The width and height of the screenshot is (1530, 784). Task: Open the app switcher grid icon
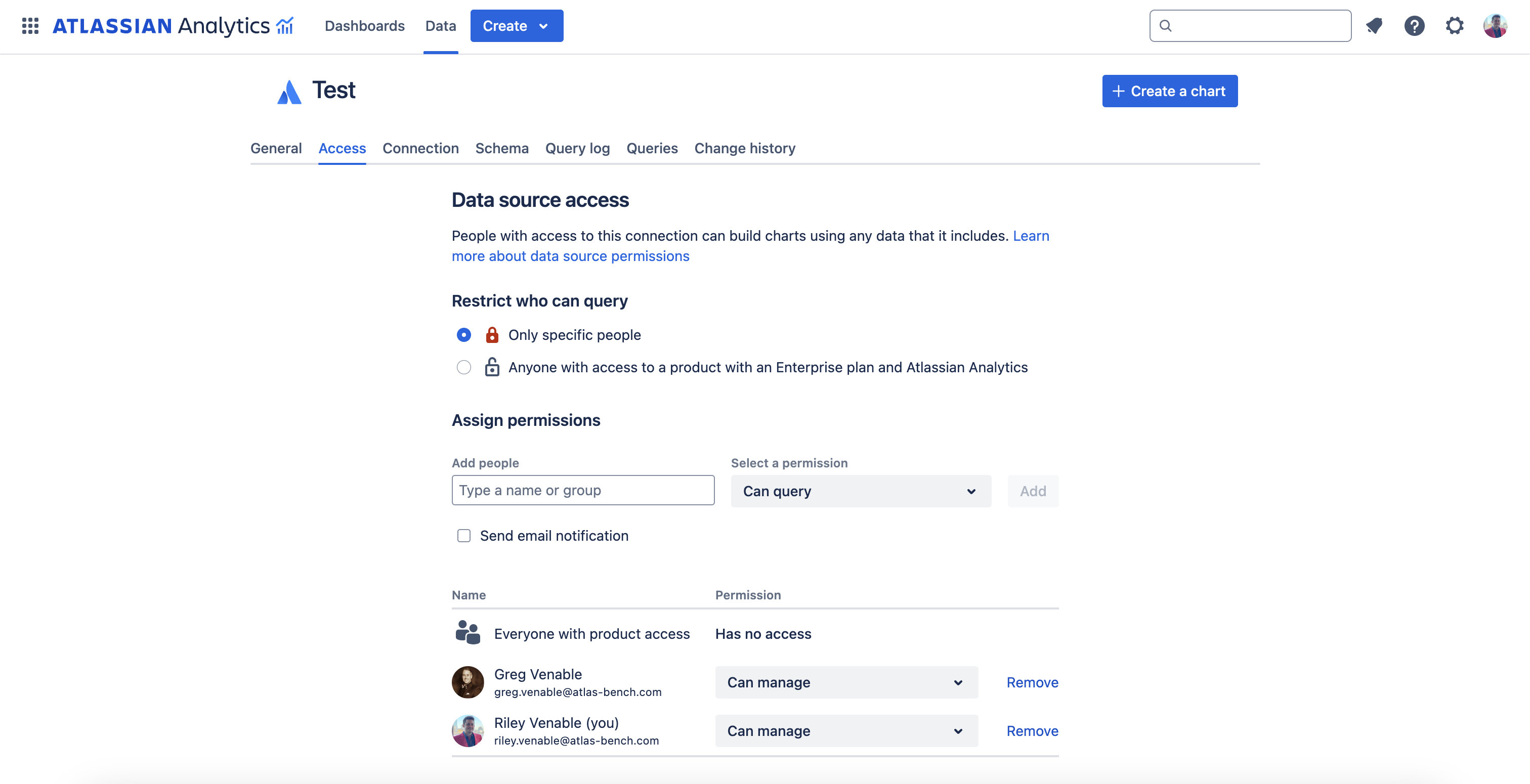(x=30, y=25)
